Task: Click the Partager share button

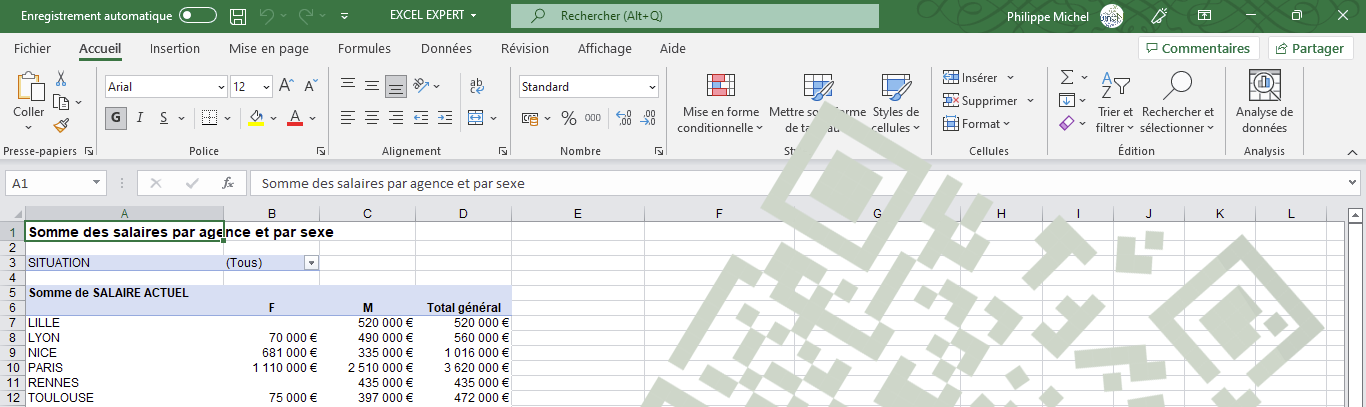Action: point(1311,48)
